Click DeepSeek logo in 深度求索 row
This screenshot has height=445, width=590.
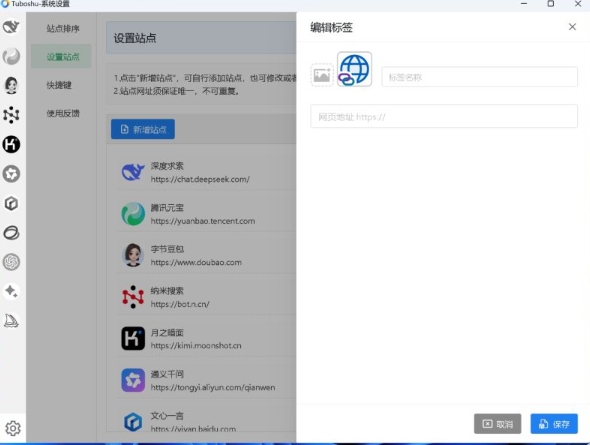point(133,172)
